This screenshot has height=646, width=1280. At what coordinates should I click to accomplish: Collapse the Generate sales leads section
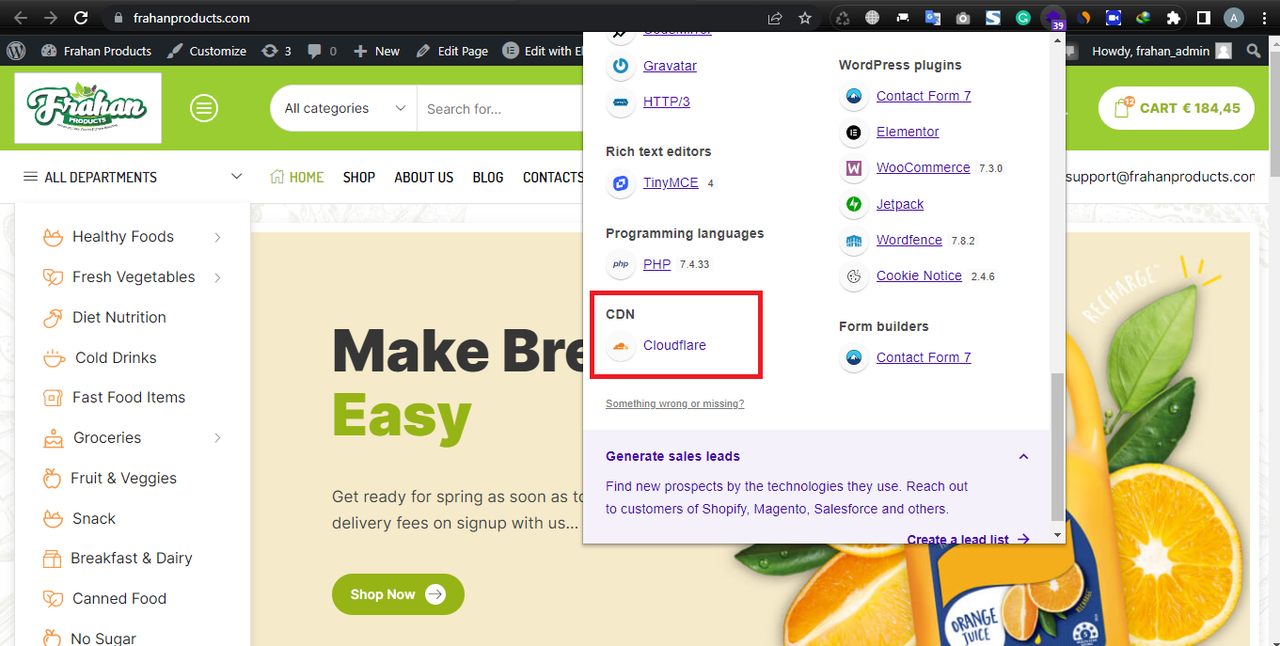coord(1023,457)
